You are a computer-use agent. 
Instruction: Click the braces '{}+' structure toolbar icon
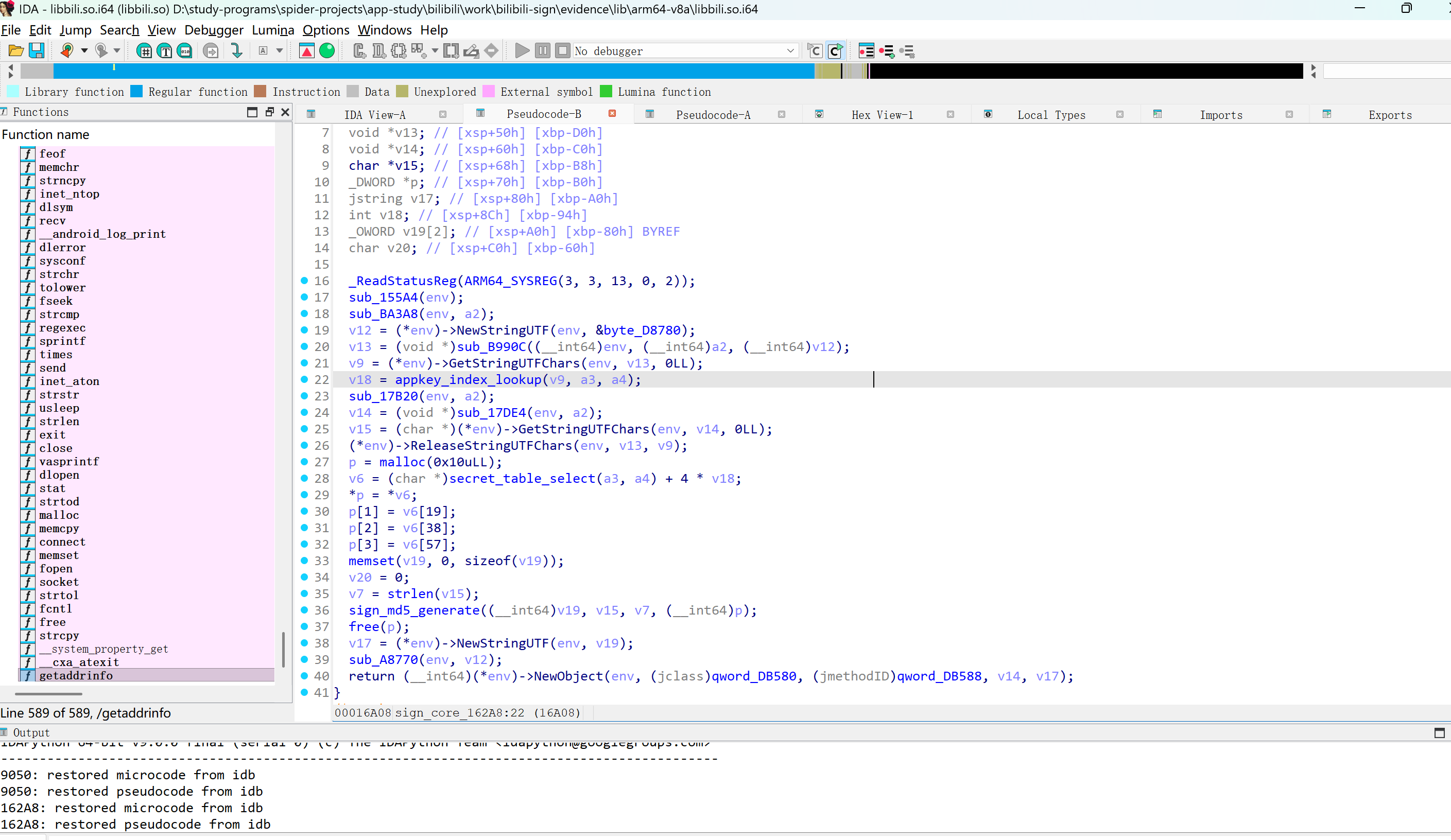[399, 50]
